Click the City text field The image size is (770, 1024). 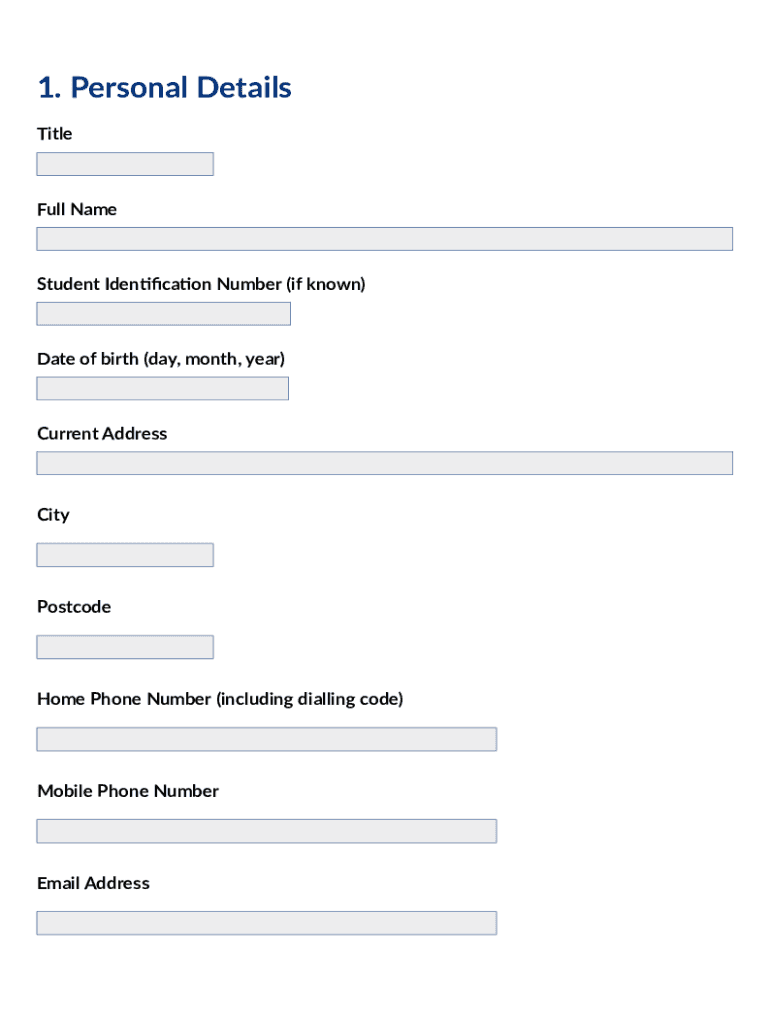click(x=125, y=555)
